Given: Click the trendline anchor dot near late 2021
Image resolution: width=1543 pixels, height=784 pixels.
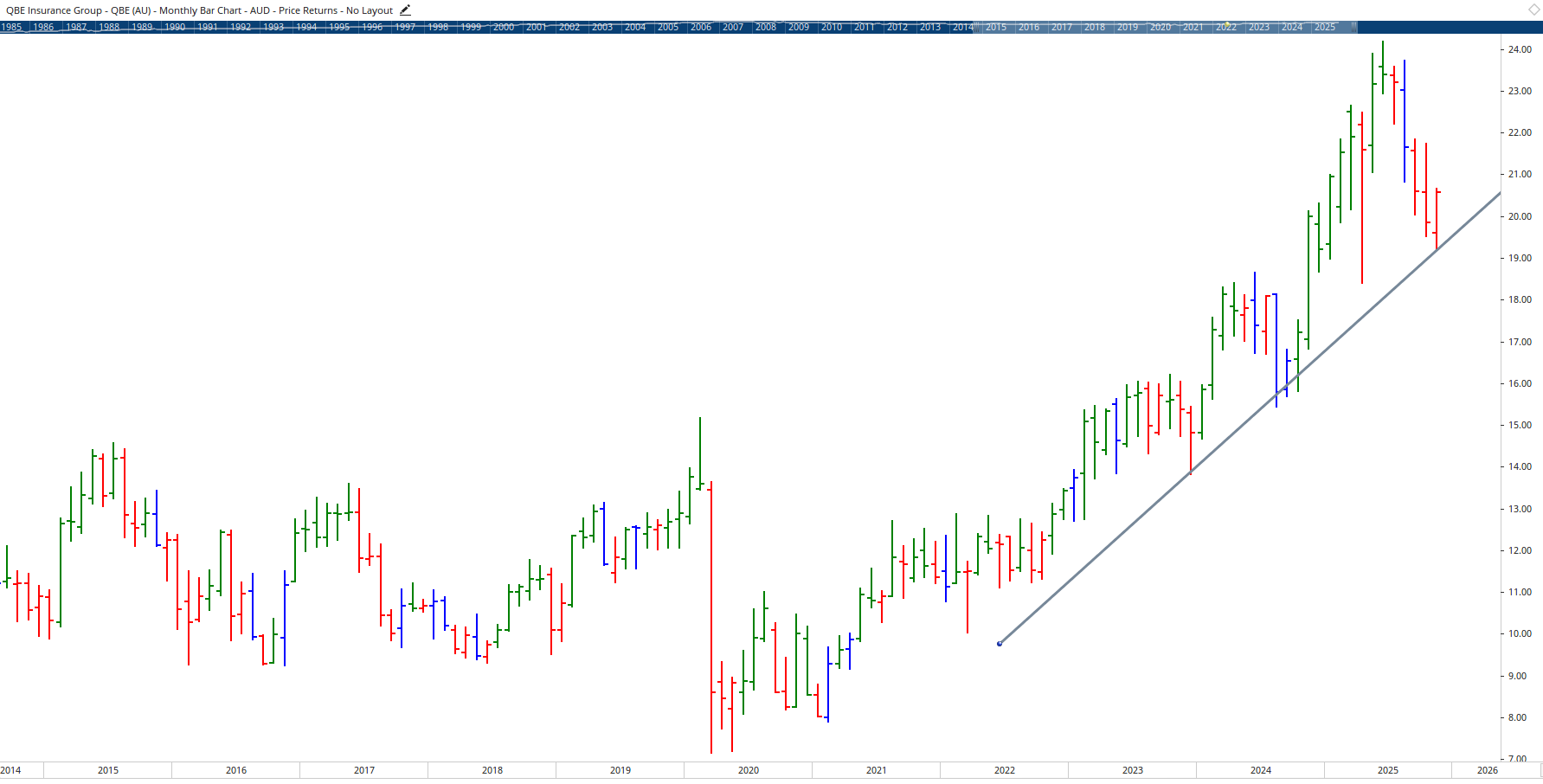Looking at the screenshot, I should point(999,642).
